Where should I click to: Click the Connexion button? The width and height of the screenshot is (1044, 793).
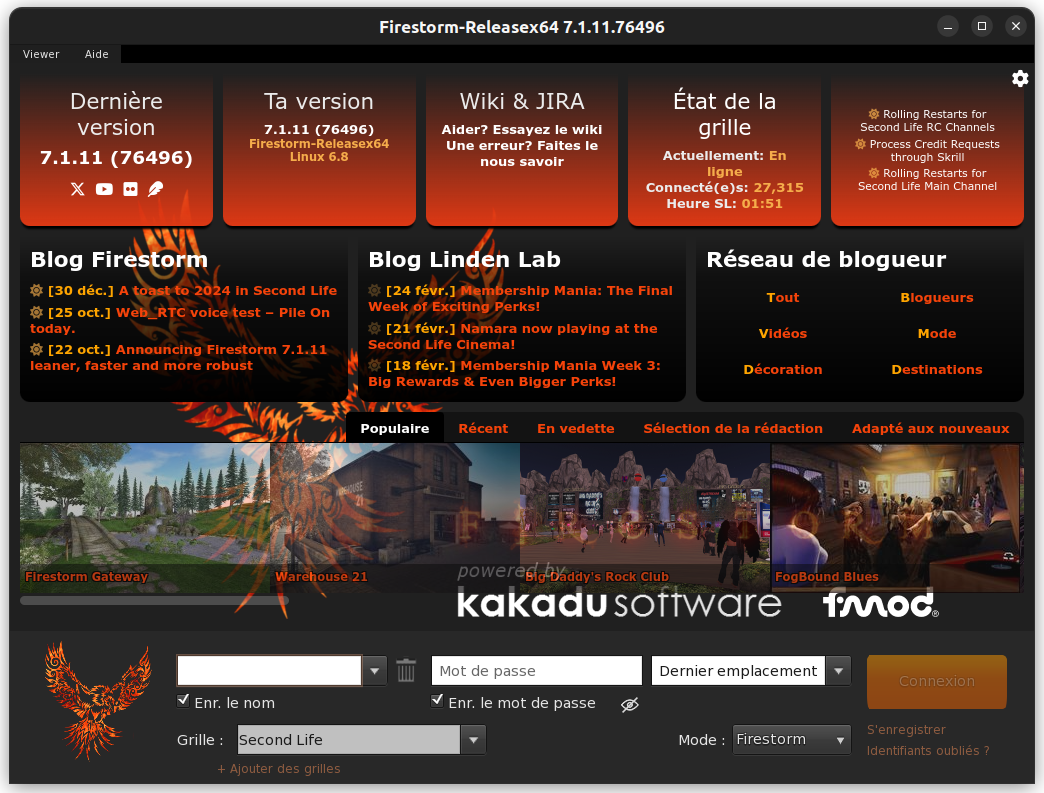tap(937, 681)
